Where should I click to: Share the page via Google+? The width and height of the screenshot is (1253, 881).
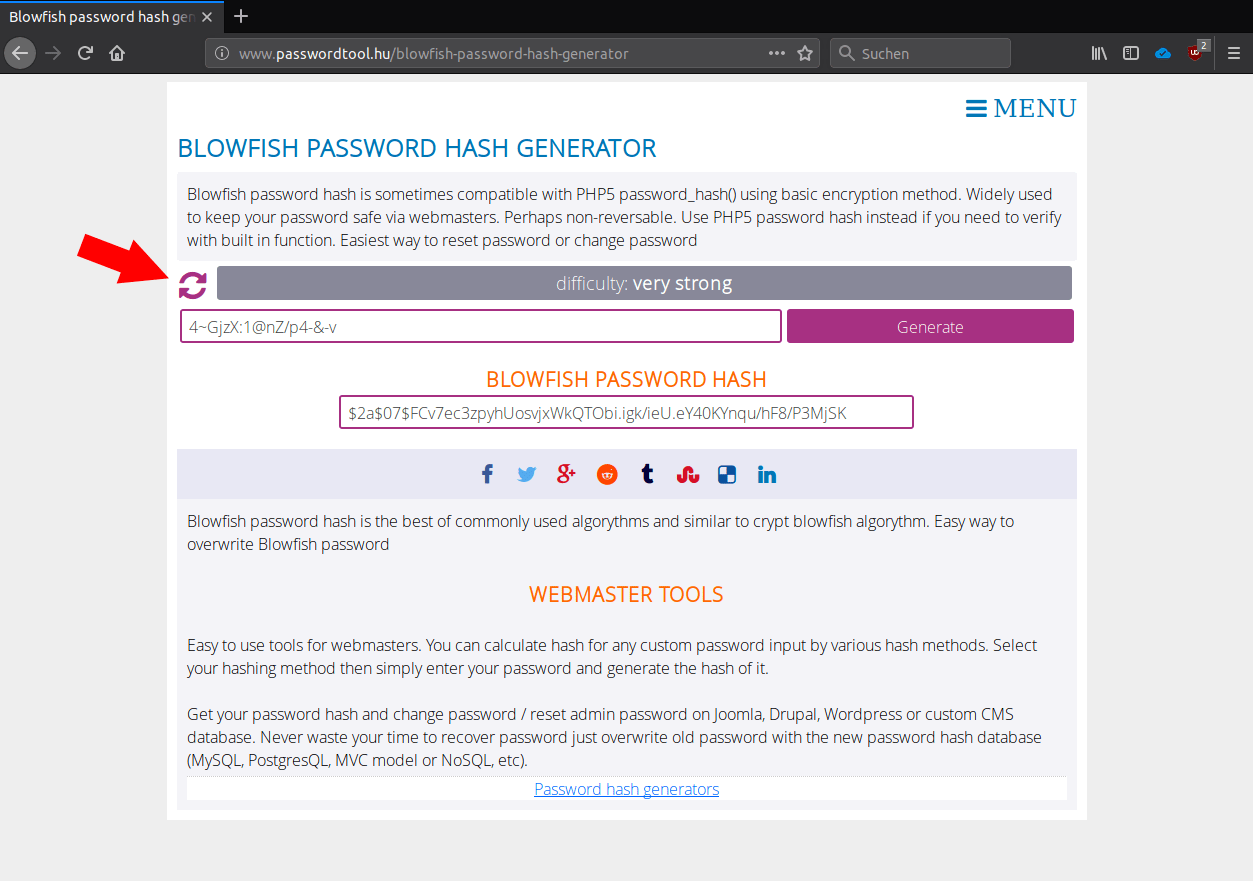[566, 474]
